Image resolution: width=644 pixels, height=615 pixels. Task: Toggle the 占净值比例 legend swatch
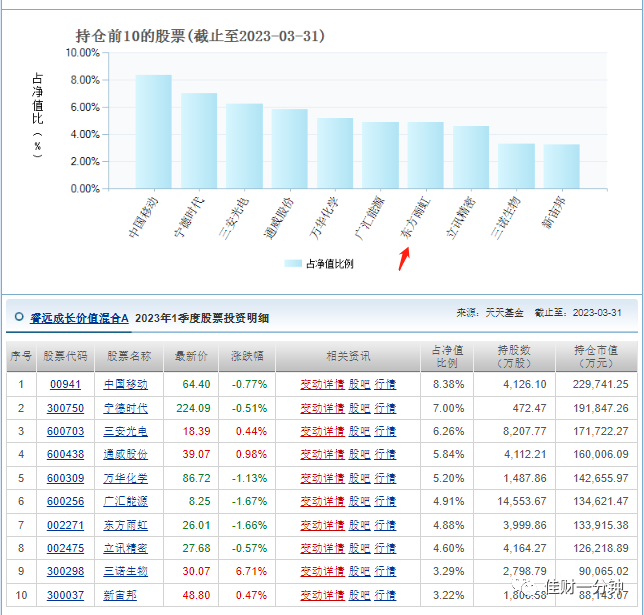click(293, 264)
